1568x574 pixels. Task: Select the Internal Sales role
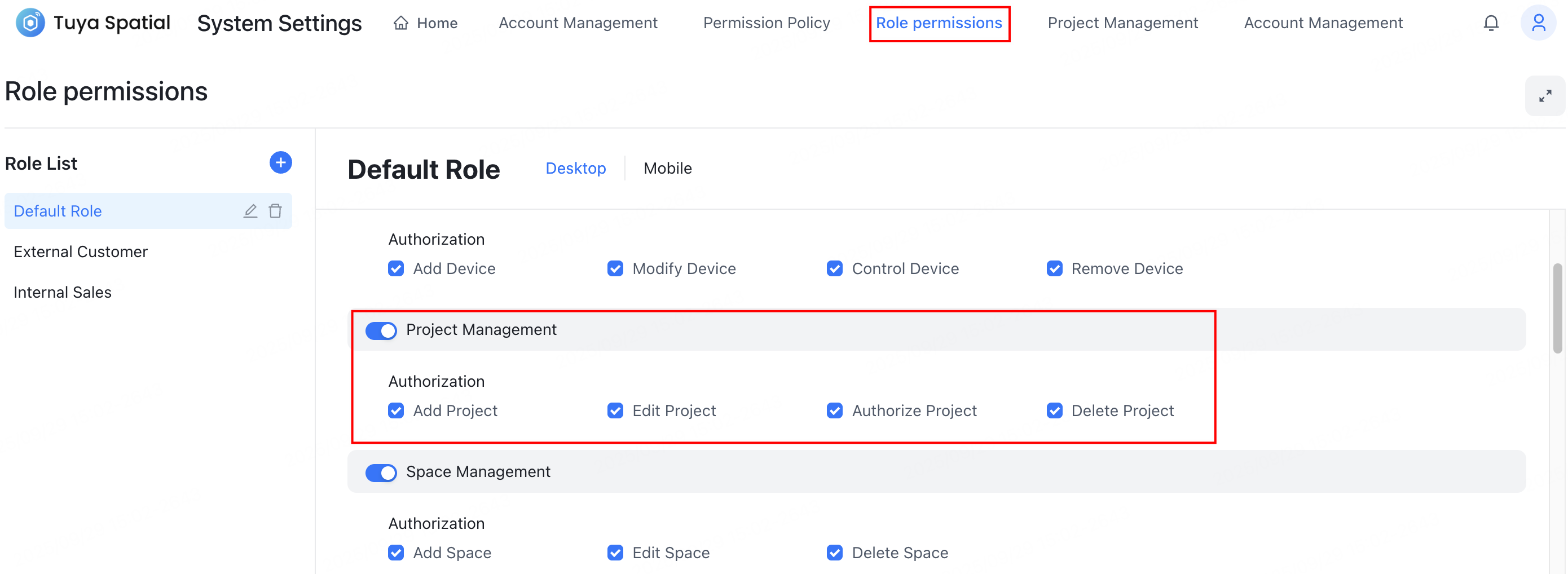pyautogui.click(x=62, y=292)
